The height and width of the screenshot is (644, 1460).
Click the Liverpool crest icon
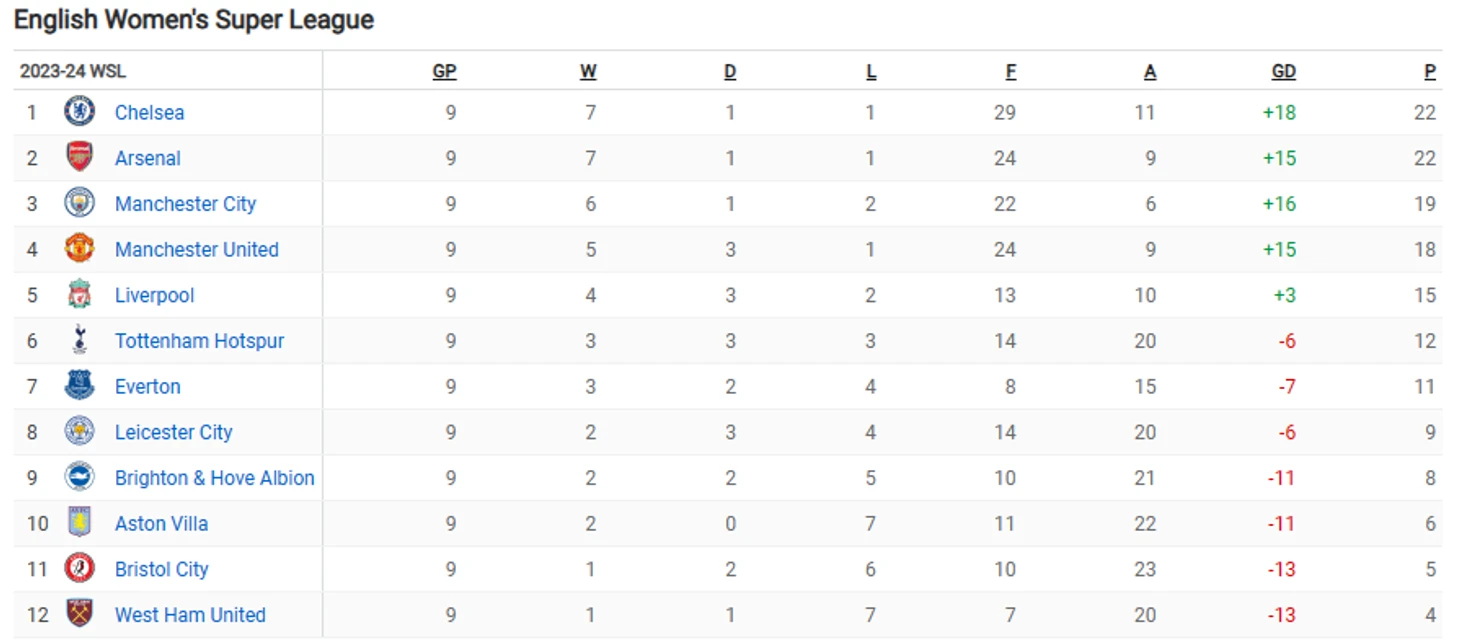79,294
